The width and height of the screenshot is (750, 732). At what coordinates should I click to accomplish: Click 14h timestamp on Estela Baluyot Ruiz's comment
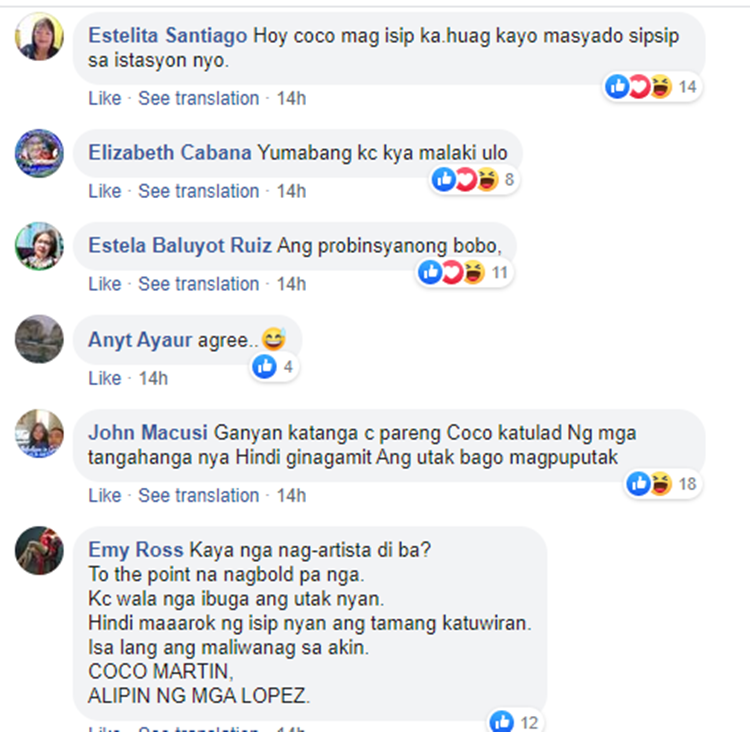[x=291, y=284]
